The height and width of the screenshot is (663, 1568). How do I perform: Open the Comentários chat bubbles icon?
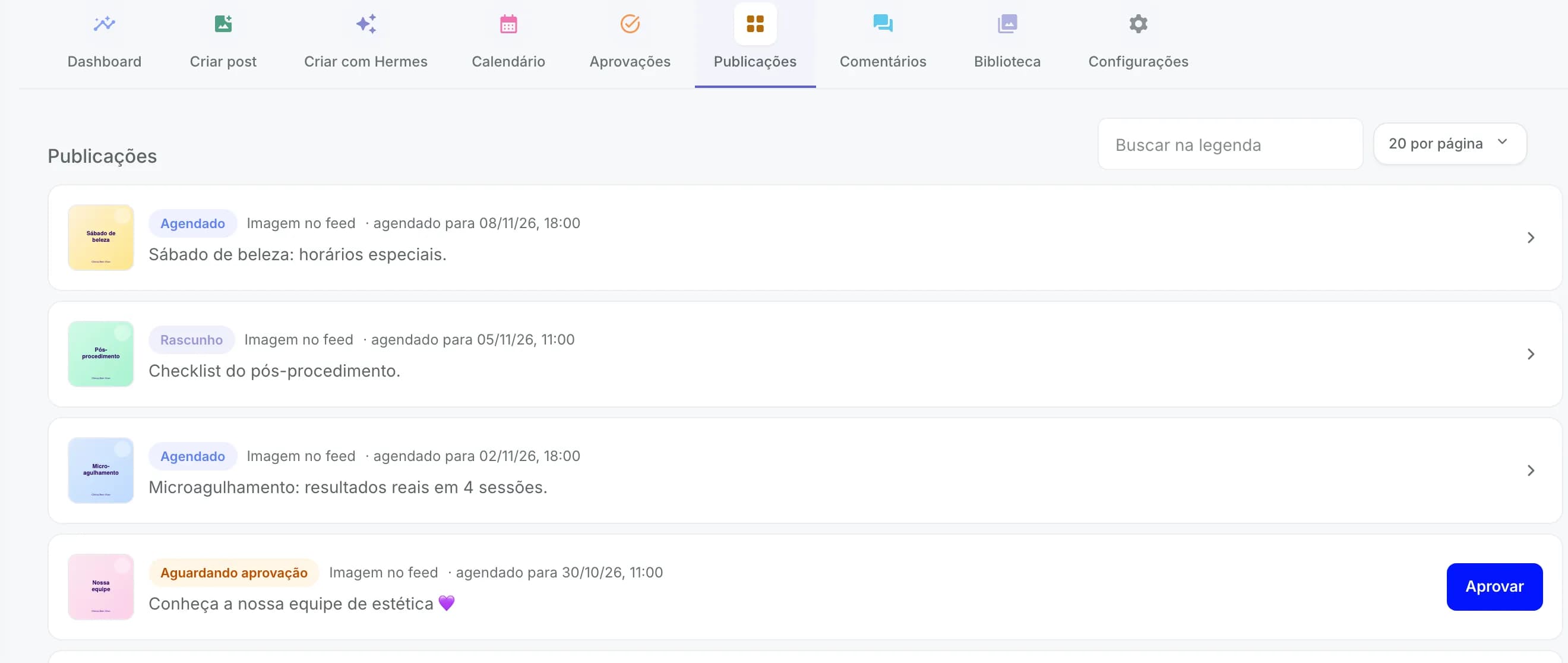coord(883,24)
